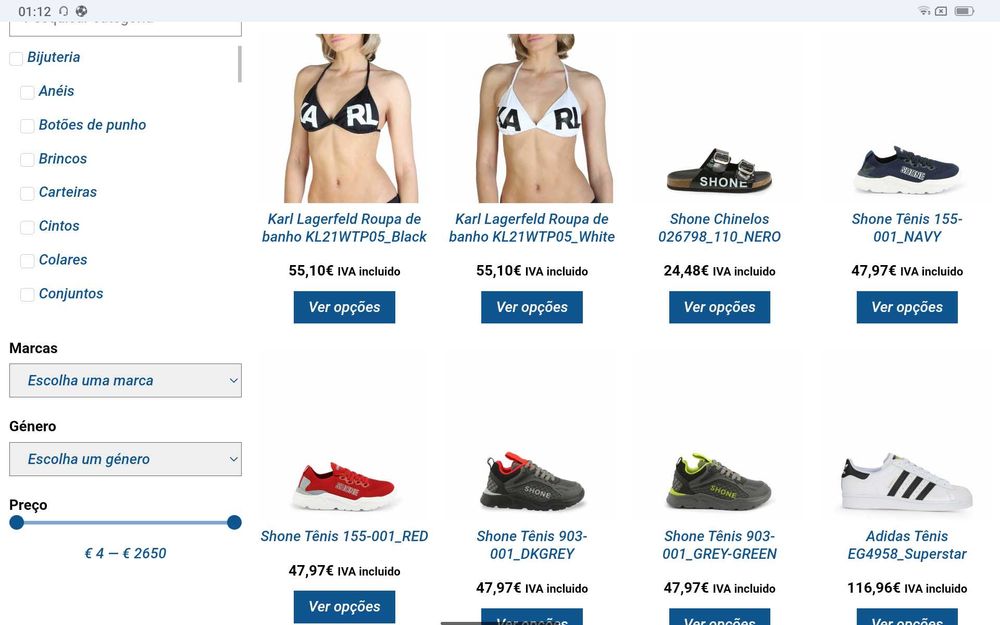
Task: Check the Bijuteria category checkbox
Action: [x=16, y=59]
